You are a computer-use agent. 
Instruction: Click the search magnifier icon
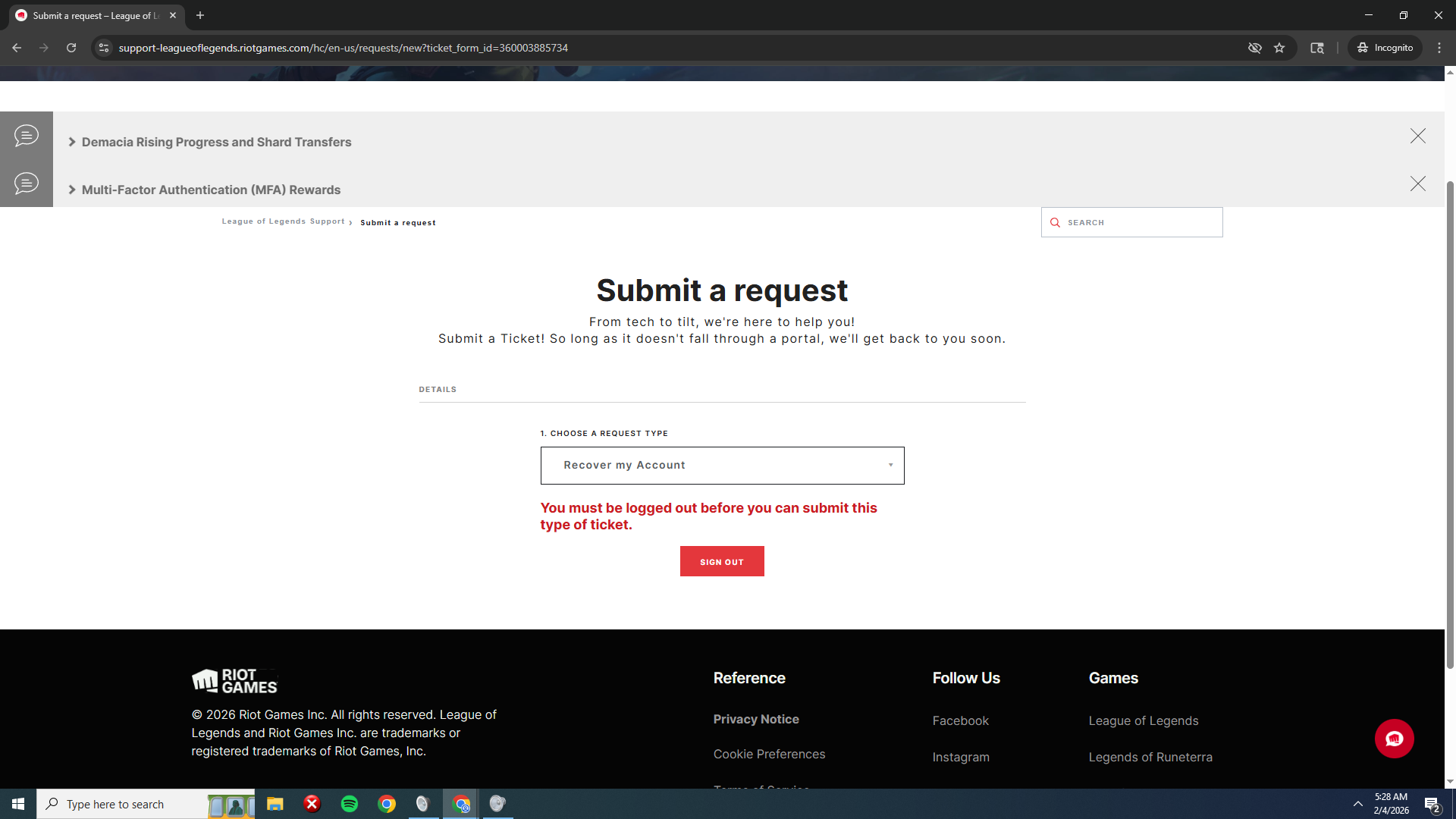coord(1055,222)
